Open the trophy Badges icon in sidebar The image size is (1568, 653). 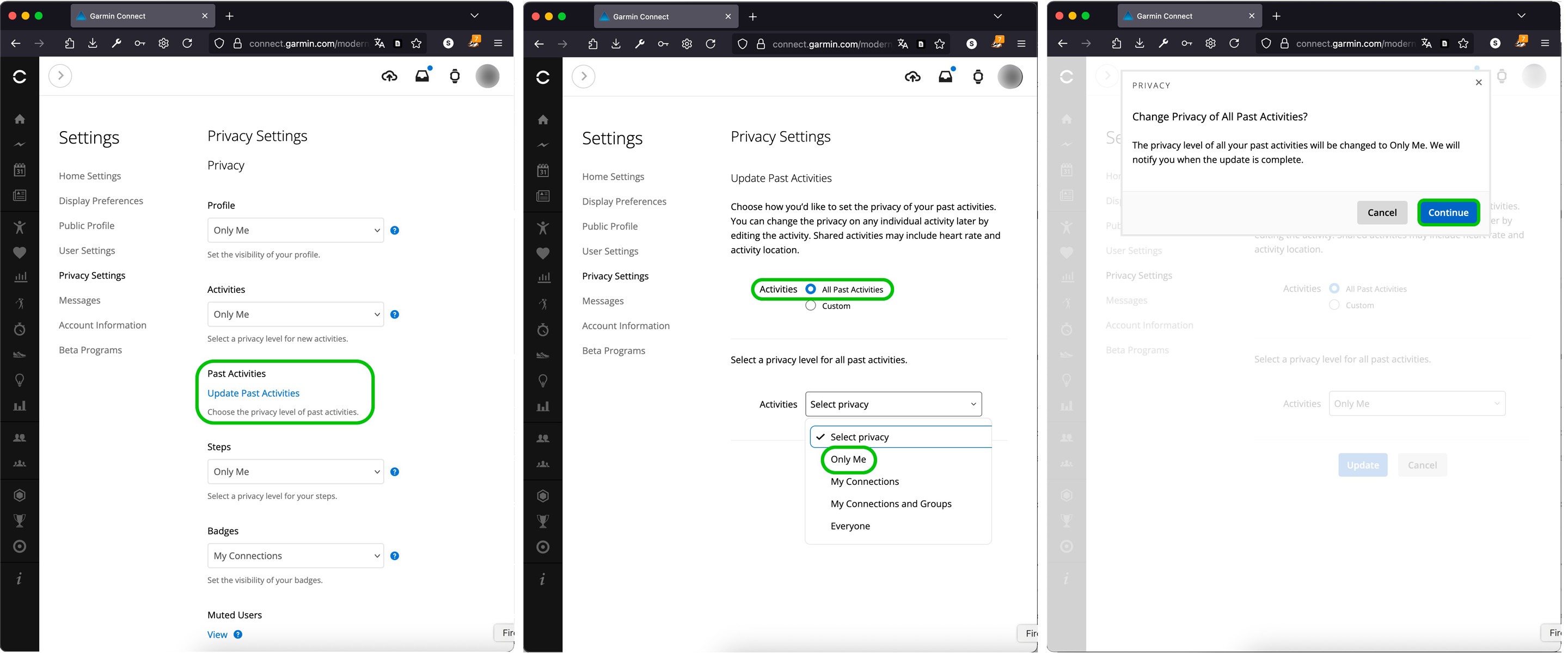(20, 520)
